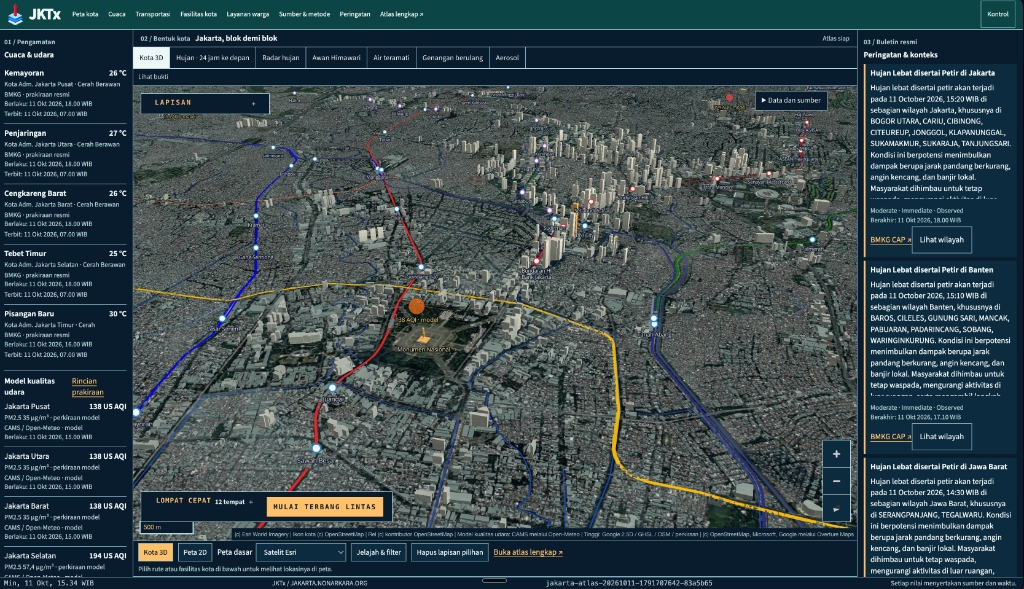The height and width of the screenshot is (589, 1024).
Task: Zoom in with the plus map button
Action: [836, 454]
